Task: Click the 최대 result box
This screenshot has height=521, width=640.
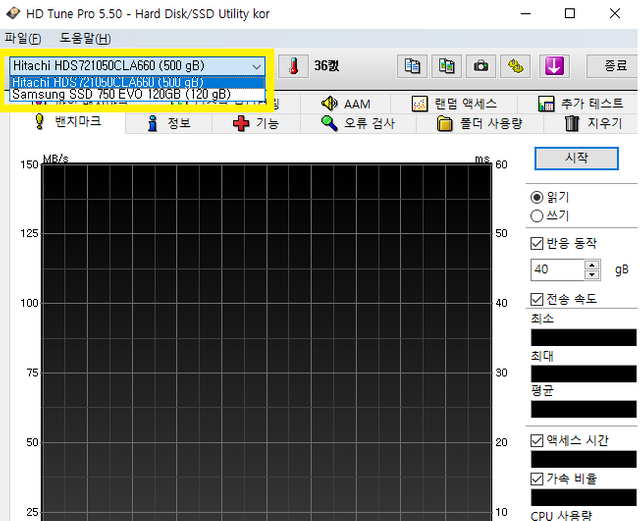Action: point(584,374)
